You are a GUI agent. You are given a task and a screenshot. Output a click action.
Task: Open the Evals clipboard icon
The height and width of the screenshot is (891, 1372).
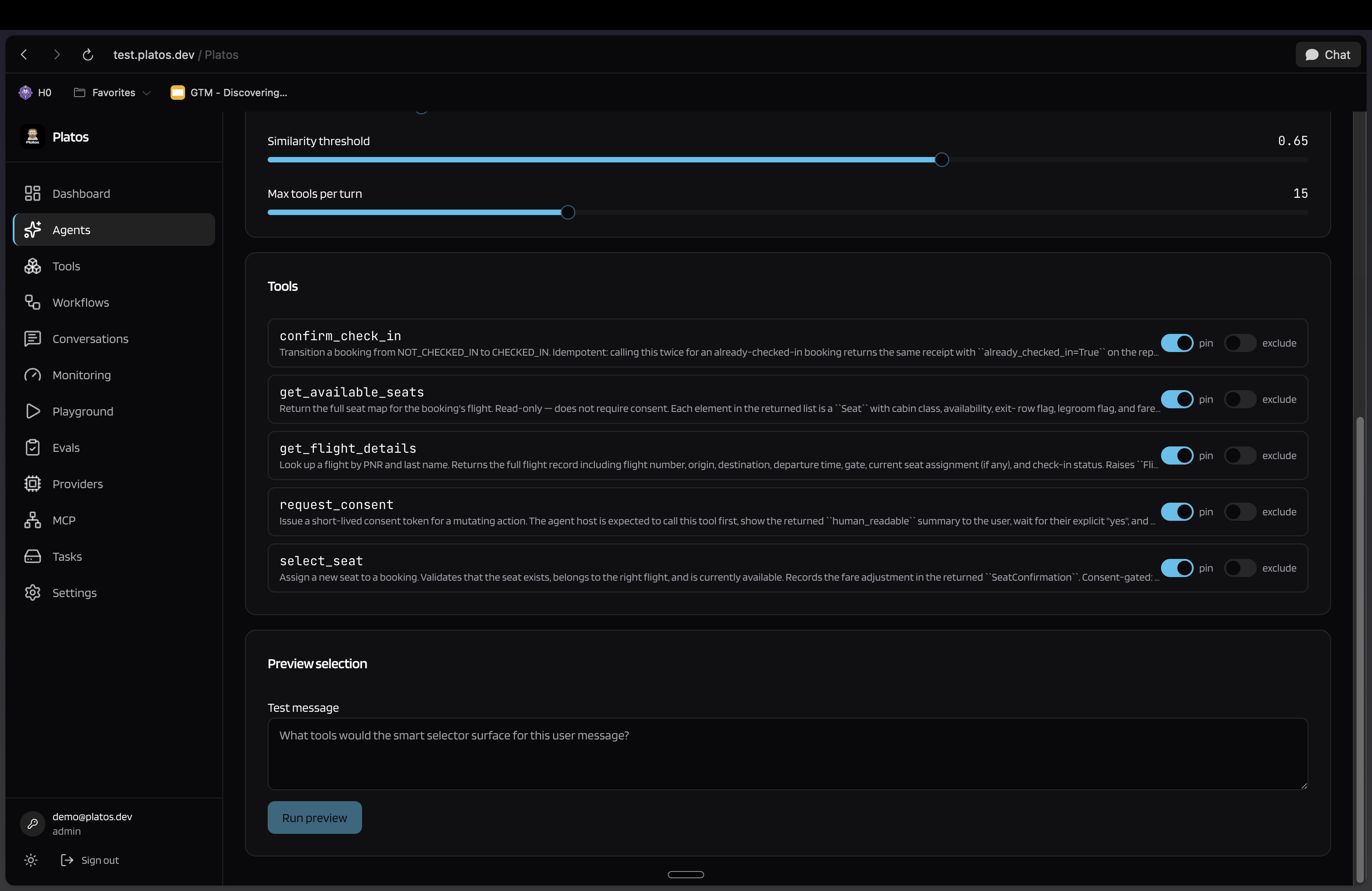tap(32, 448)
